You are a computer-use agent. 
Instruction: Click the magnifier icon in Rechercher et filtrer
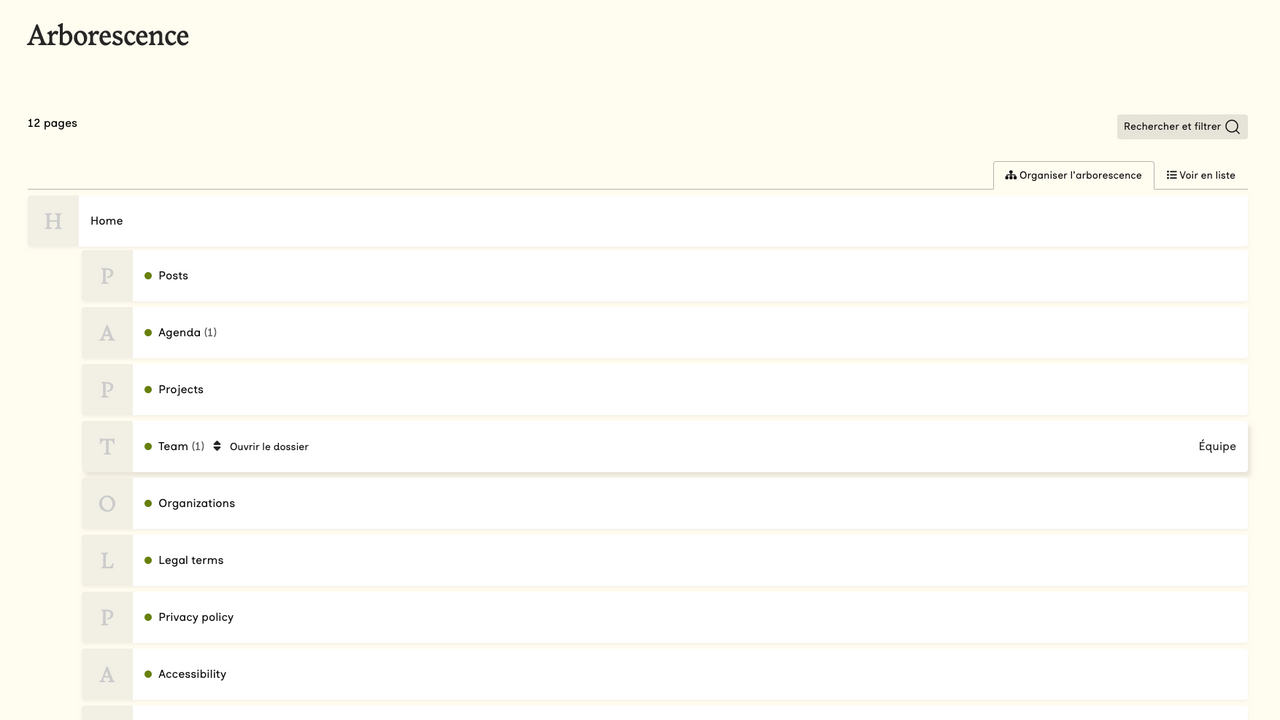tap(1232, 127)
